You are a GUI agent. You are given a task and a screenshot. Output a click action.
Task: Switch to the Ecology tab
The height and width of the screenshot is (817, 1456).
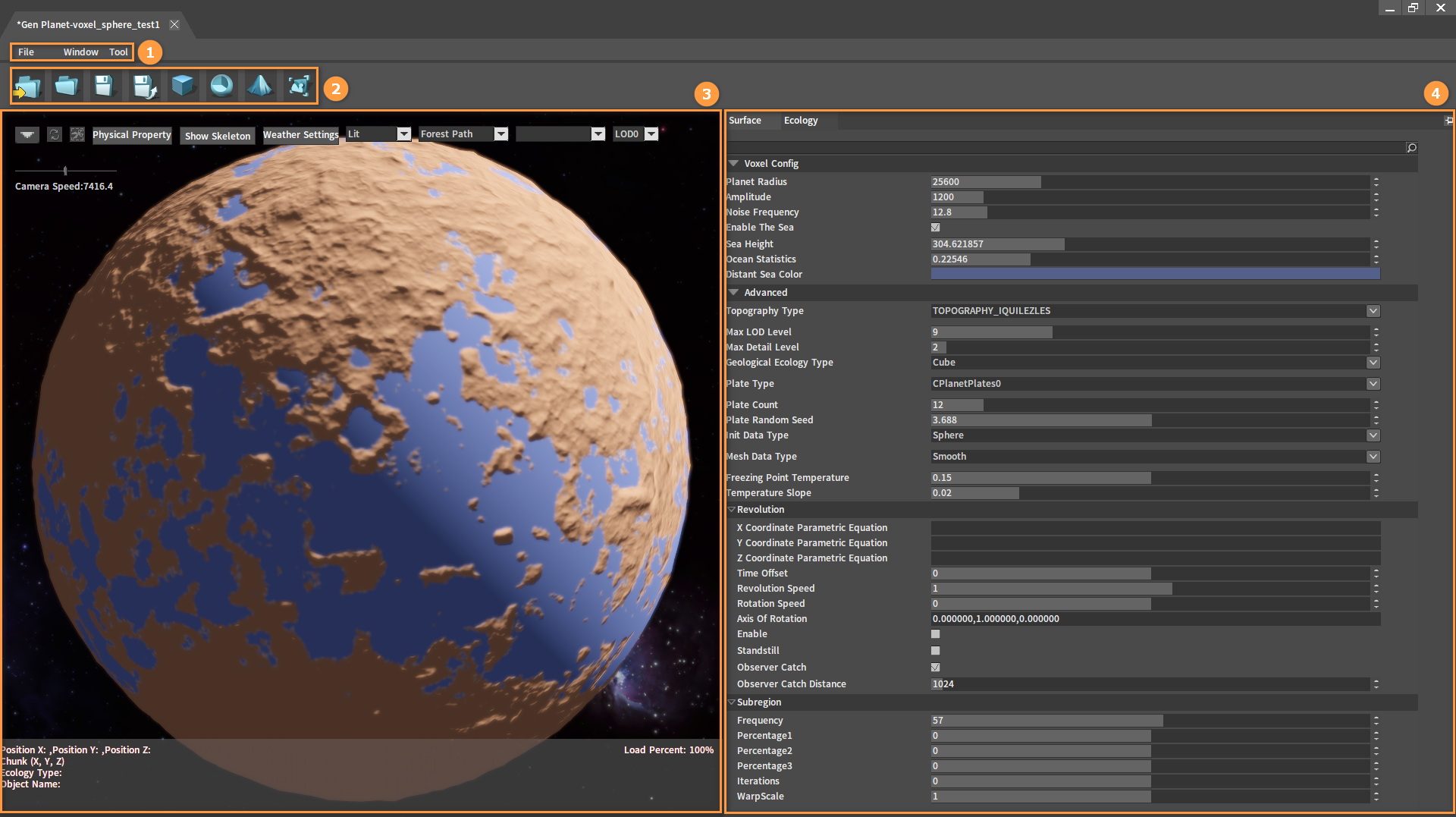[801, 121]
